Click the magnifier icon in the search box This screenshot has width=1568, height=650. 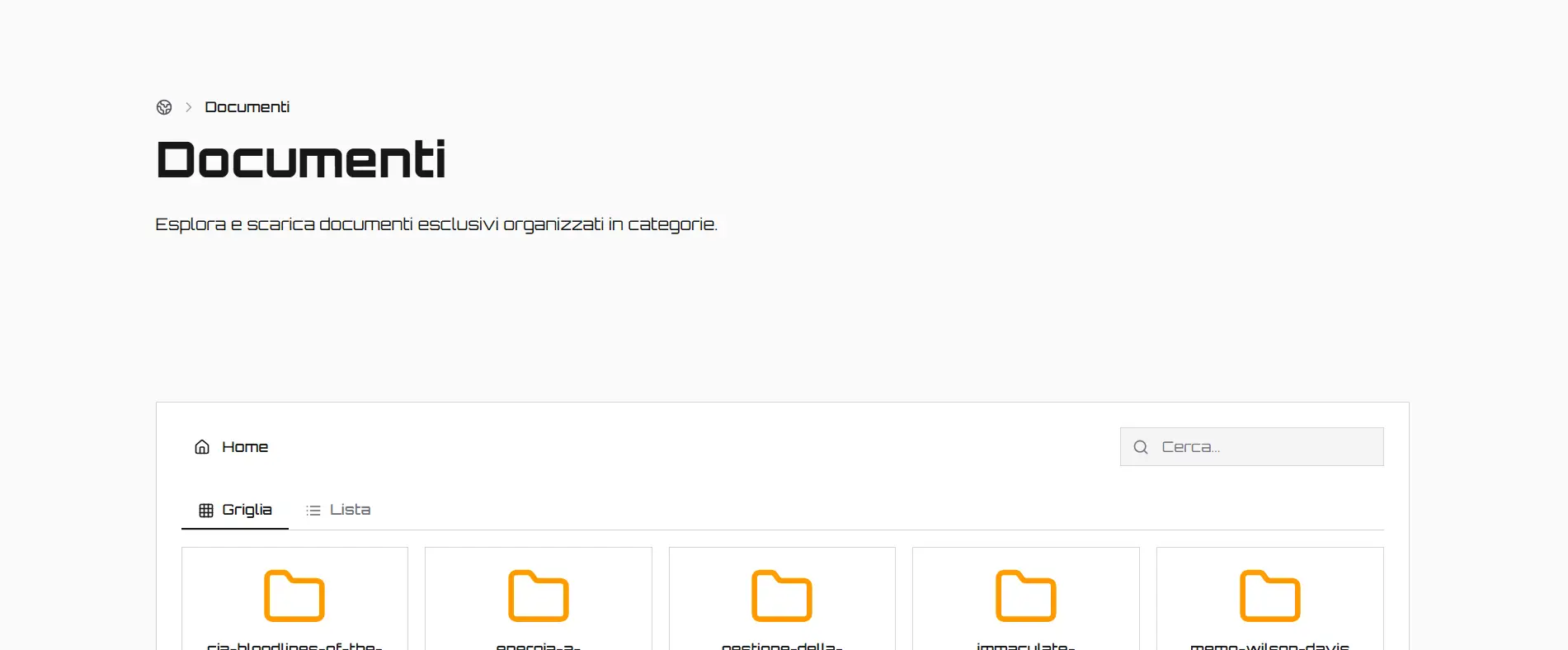point(1141,447)
